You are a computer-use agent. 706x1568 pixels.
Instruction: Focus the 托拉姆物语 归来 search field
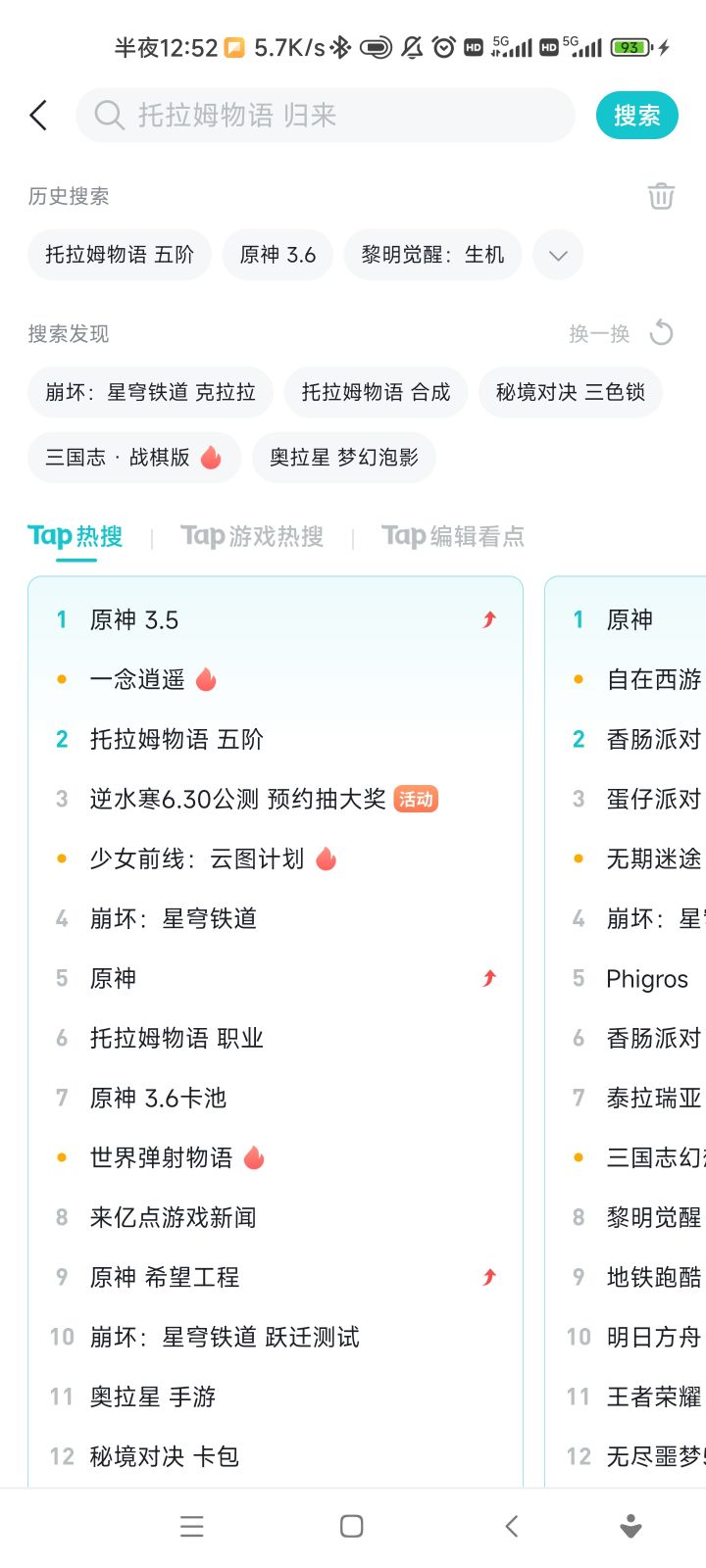326,116
